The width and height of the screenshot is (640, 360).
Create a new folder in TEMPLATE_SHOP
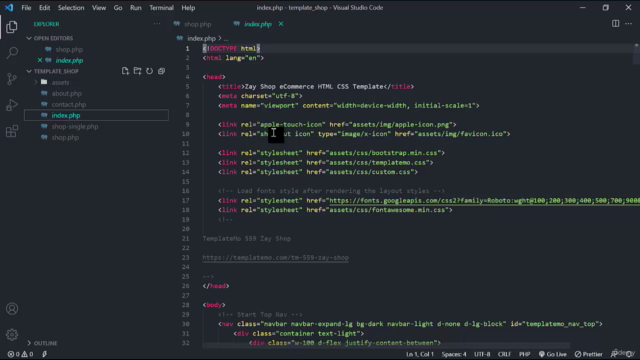click(138, 71)
